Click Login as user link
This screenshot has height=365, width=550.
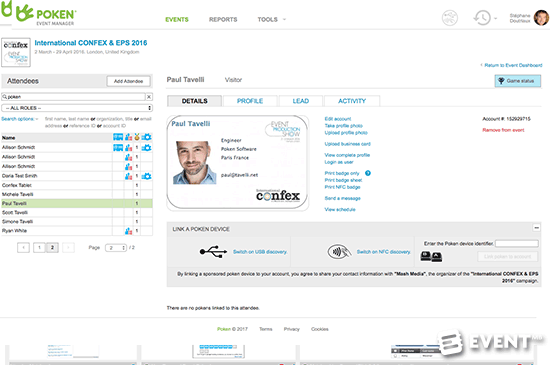click(338, 162)
